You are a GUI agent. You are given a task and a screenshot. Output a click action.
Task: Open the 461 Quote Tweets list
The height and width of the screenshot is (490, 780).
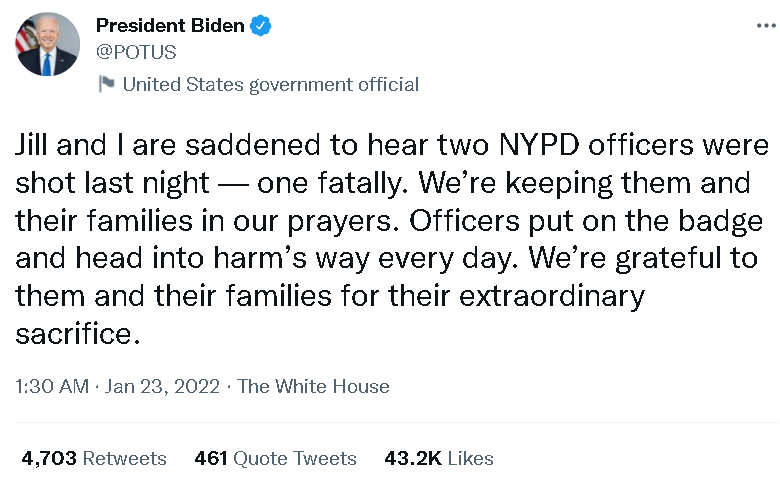(x=276, y=458)
